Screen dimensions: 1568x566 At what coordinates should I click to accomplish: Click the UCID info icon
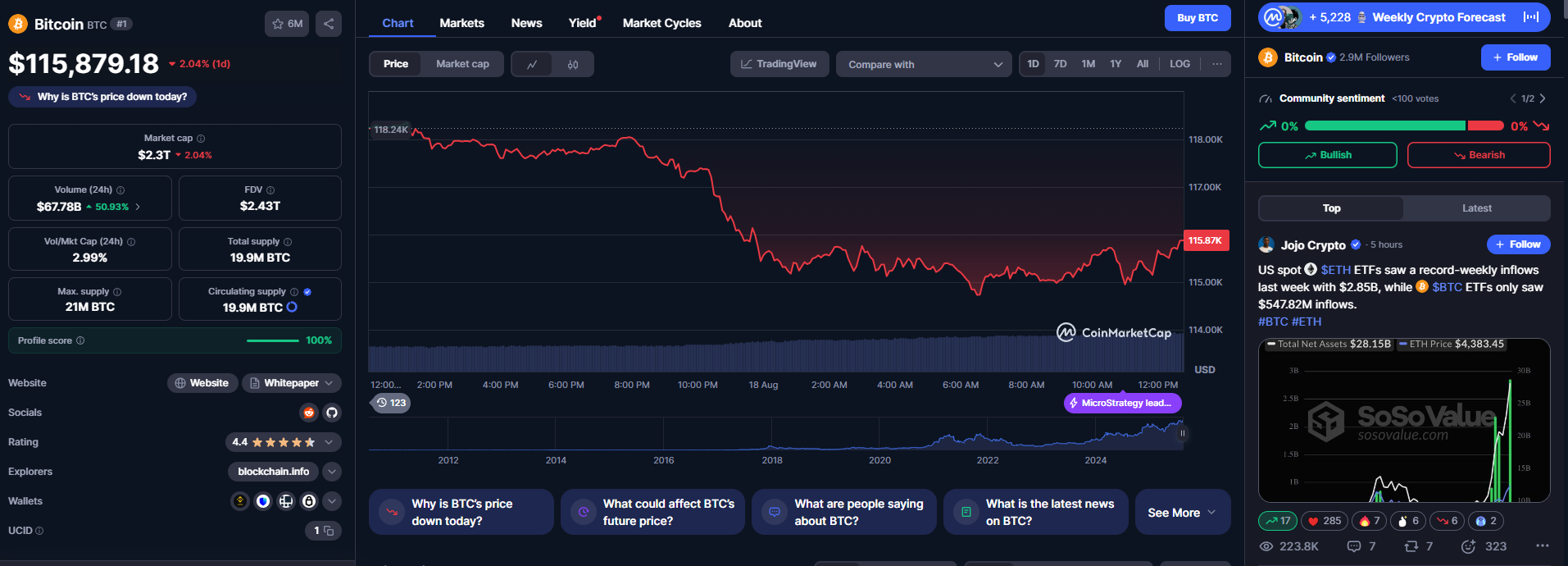39,531
